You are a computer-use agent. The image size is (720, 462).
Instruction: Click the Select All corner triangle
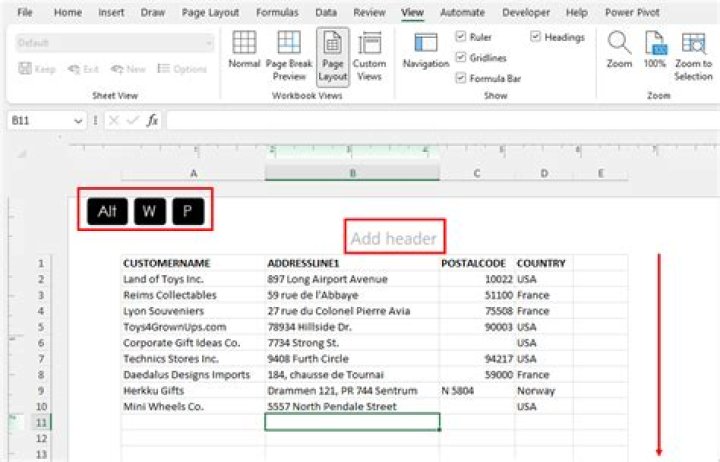[22, 154]
